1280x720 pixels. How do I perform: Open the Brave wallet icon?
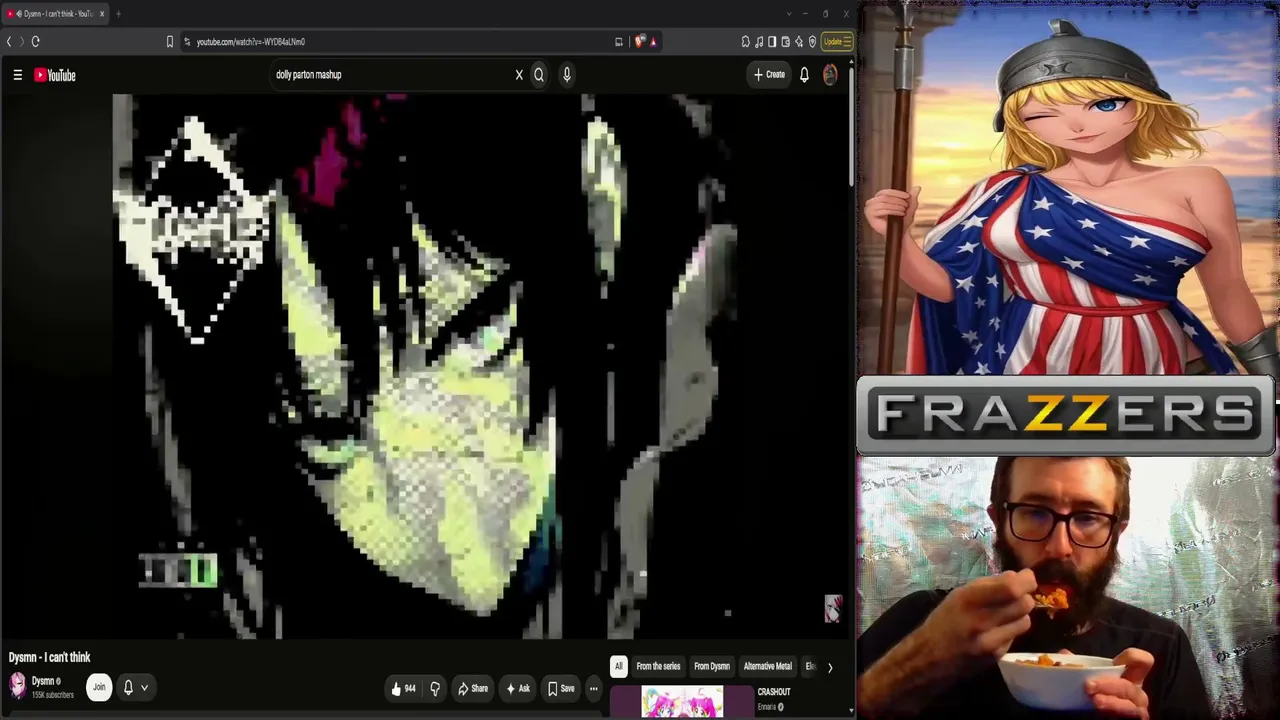(786, 41)
